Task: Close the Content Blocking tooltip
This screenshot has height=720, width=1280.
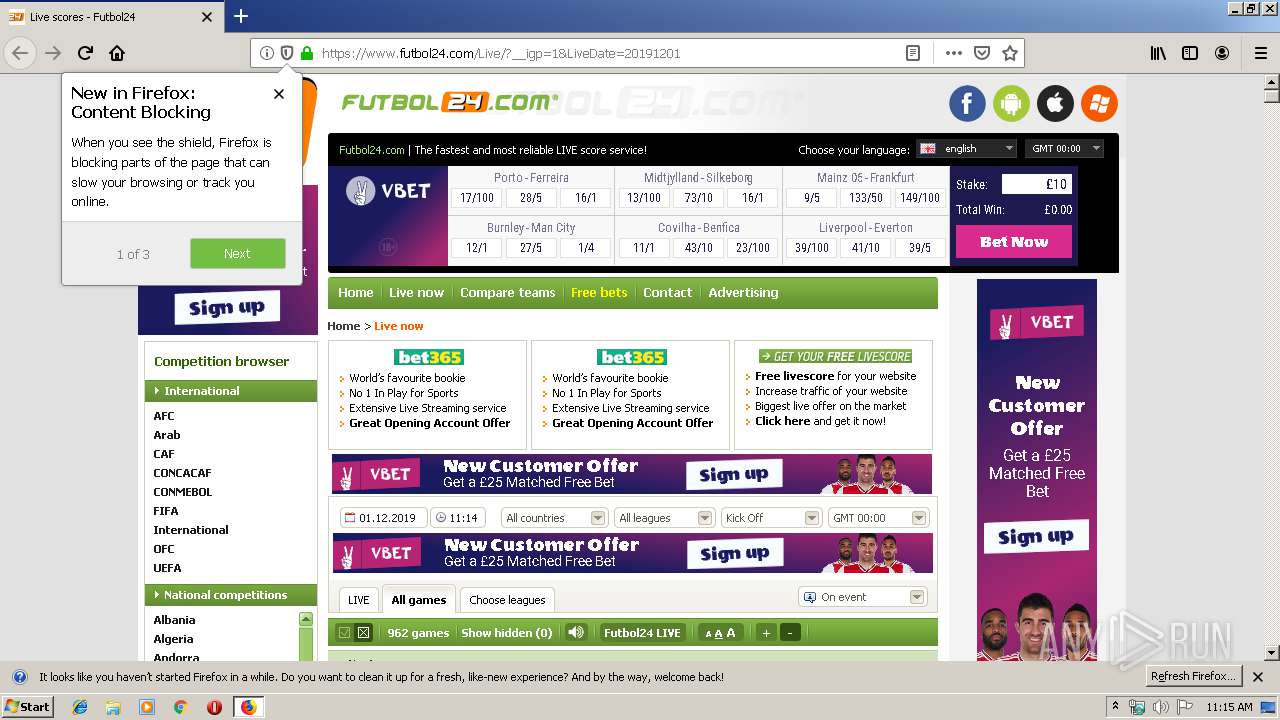Action: tap(279, 94)
